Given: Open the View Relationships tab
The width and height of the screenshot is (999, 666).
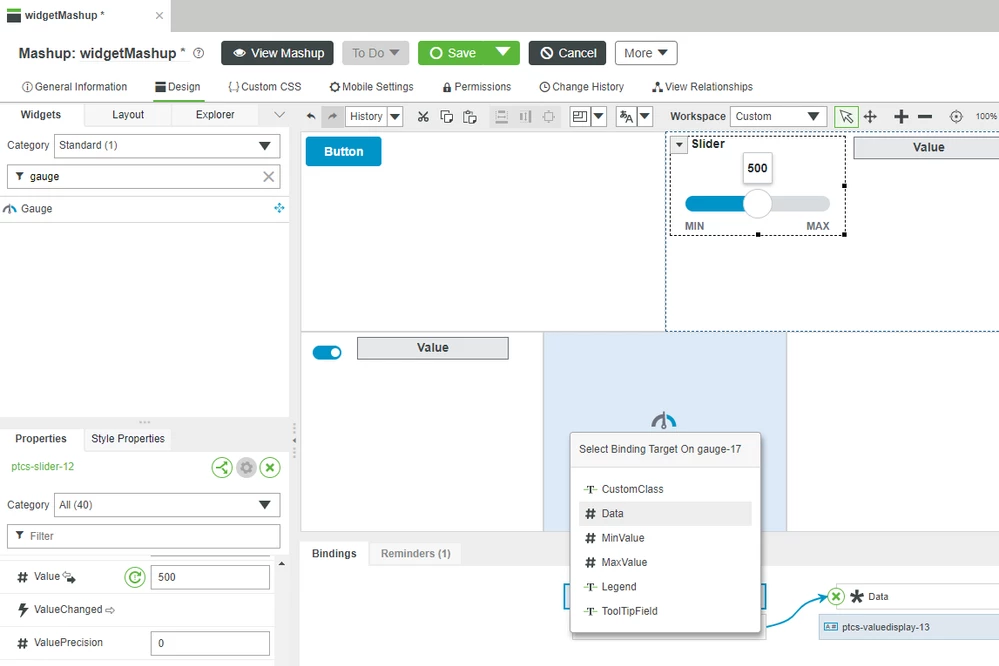Looking at the screenshot, I should pyautogui.click(x=702, y=87).
